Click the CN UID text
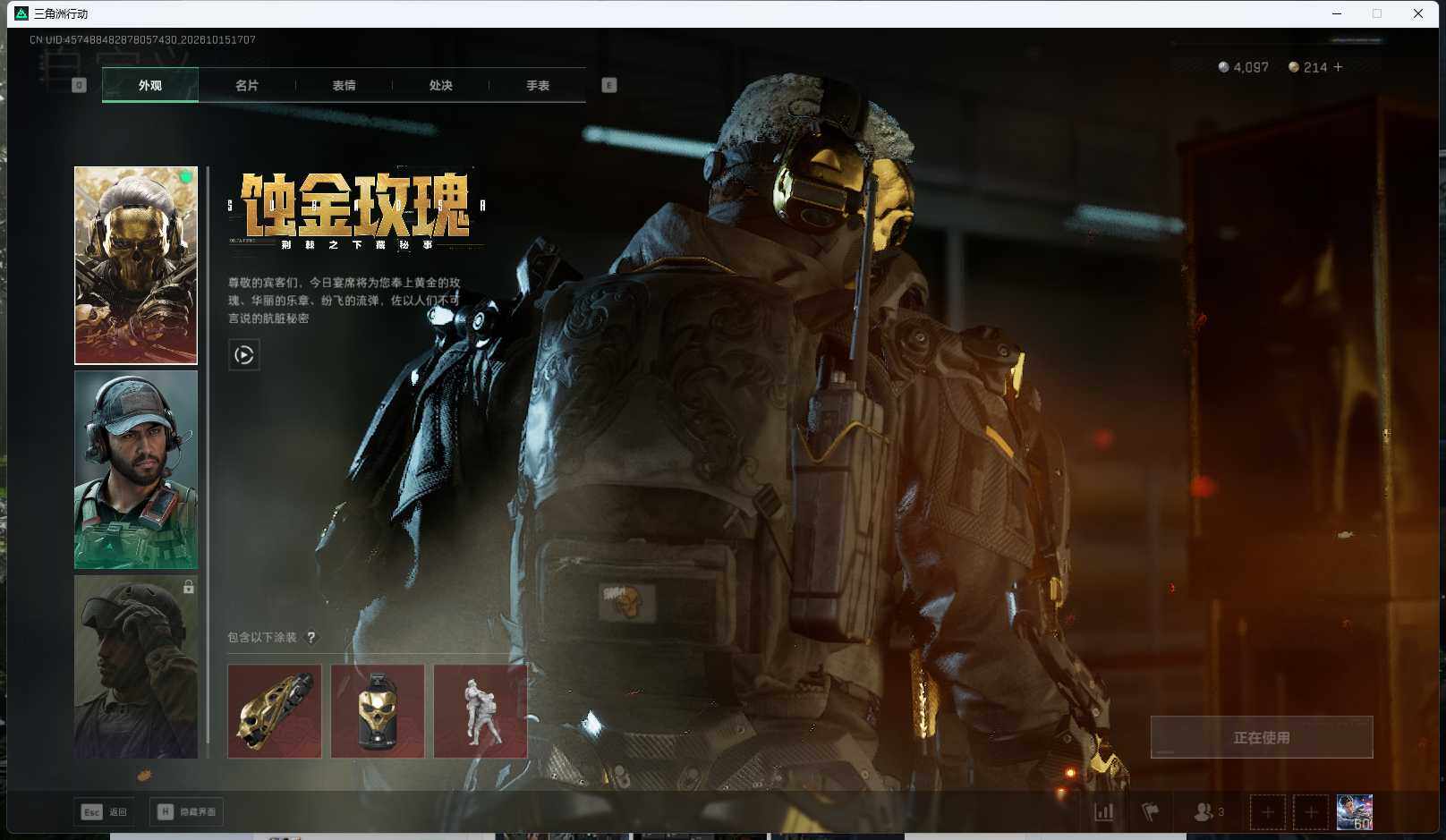The width and height of the screenshot is (1446, 840). coord(142,39)
